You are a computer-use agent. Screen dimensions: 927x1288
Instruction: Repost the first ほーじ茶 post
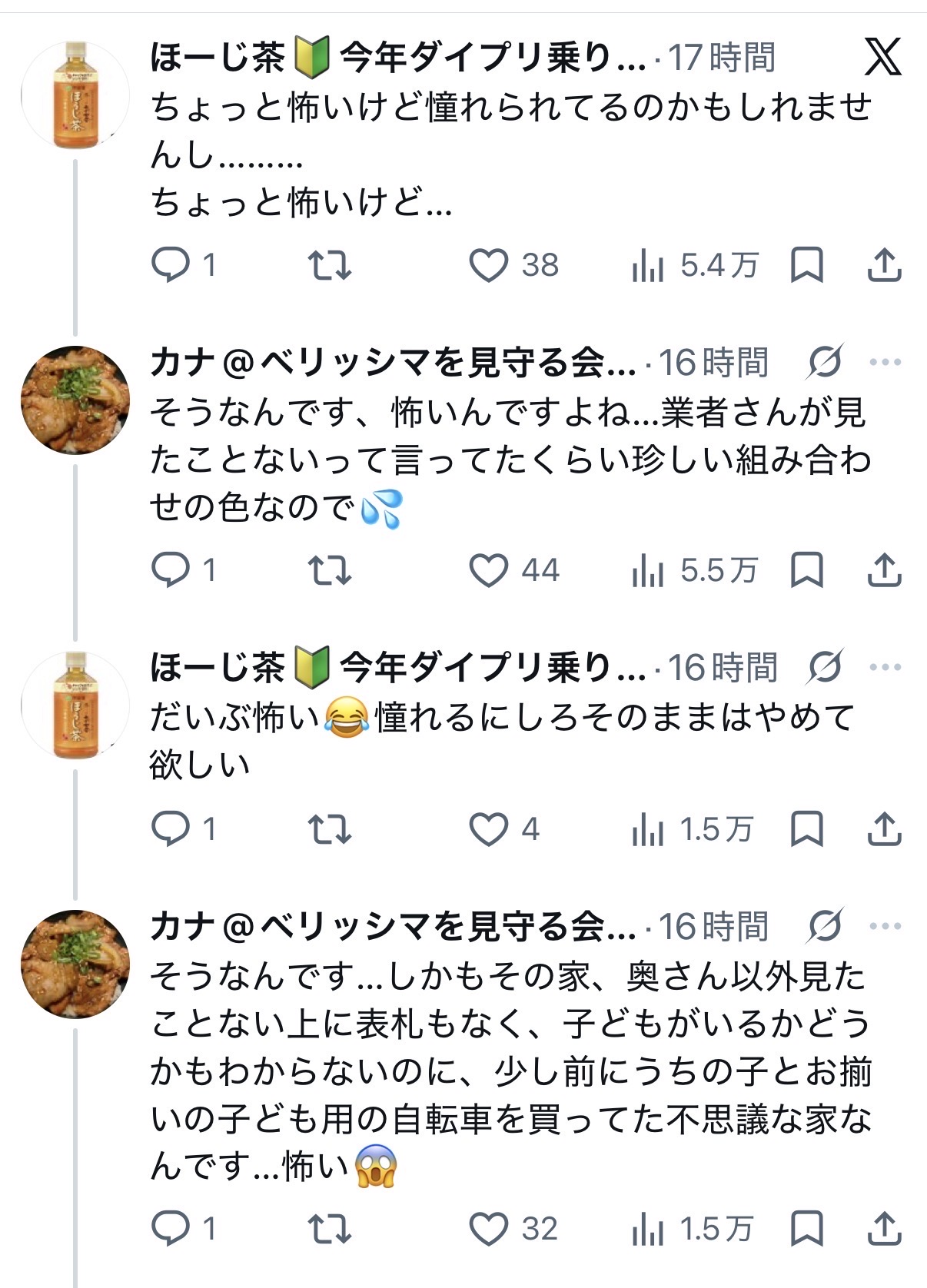click(330, 266)
